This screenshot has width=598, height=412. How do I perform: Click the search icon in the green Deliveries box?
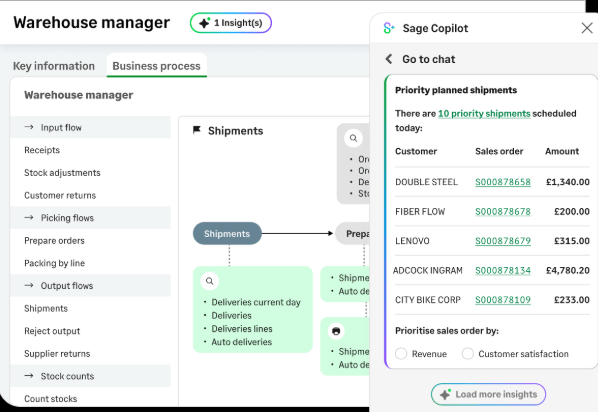pyautogui.click(x=209, y=281)
